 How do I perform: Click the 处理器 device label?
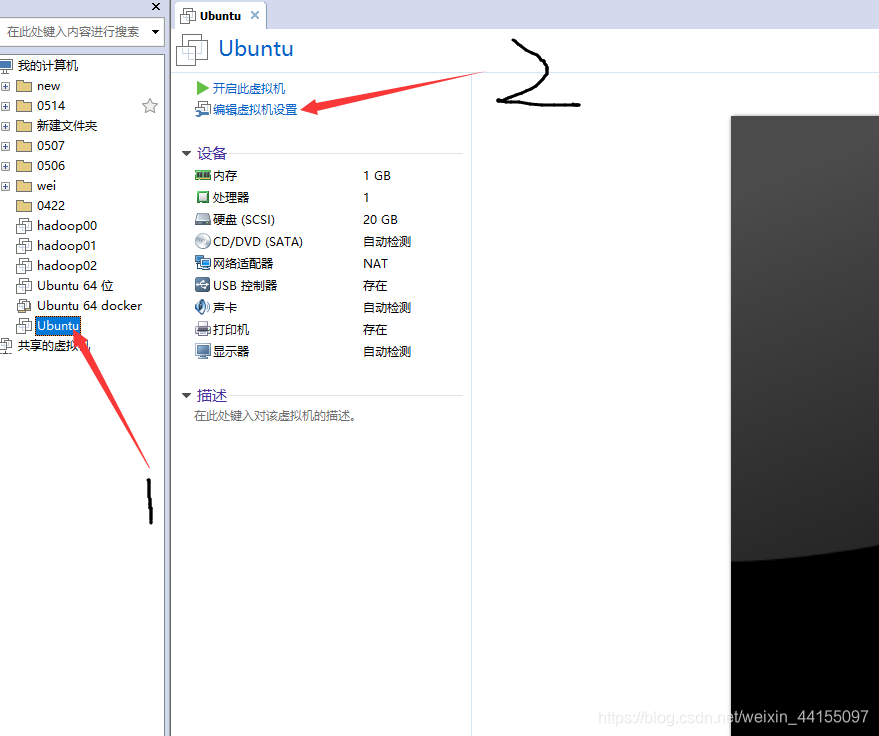231,197
